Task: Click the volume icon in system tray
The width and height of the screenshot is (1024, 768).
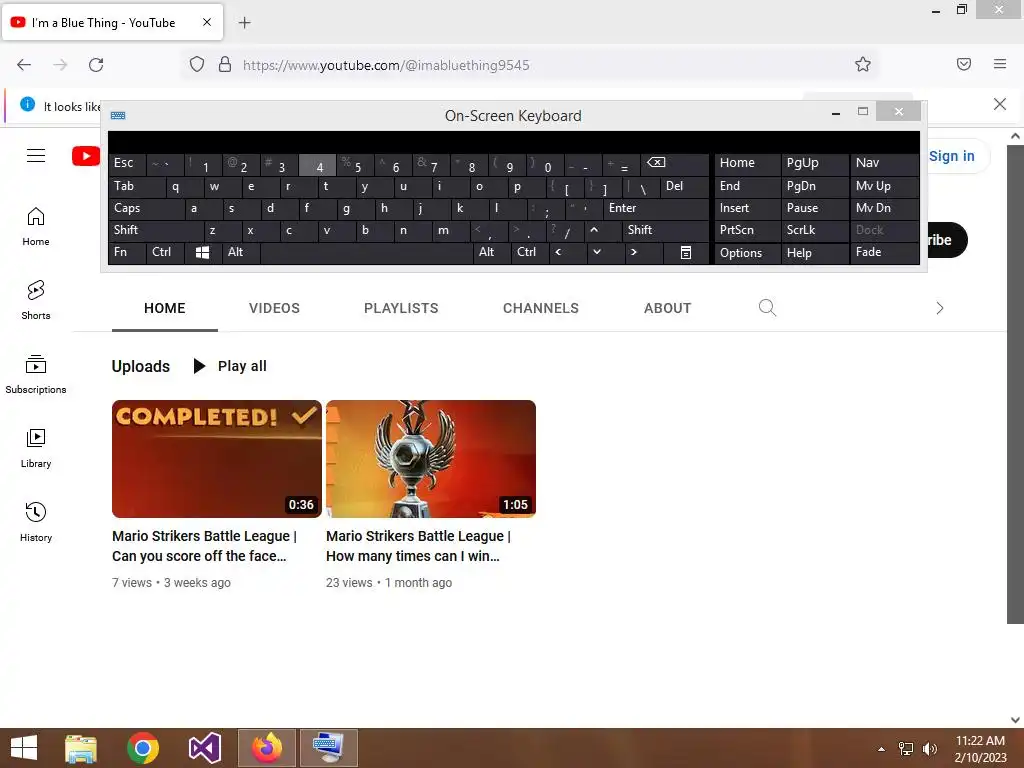Action: pyautogui.click(x=929, y=749)
